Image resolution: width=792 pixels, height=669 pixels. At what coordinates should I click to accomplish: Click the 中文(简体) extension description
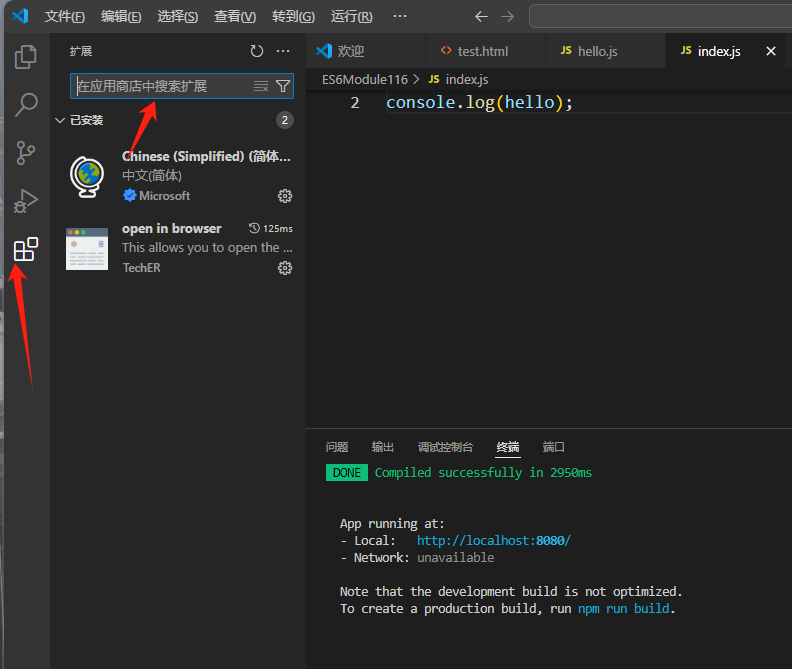[x=152, y=176]
